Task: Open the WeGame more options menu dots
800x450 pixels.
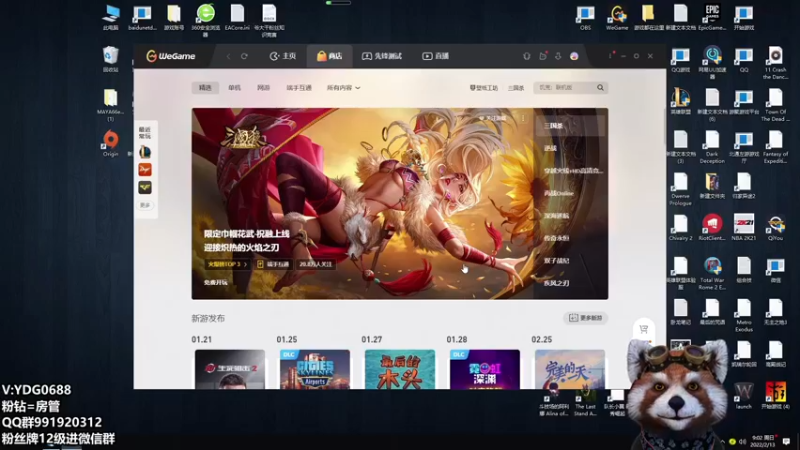Action: coord(610,56)
